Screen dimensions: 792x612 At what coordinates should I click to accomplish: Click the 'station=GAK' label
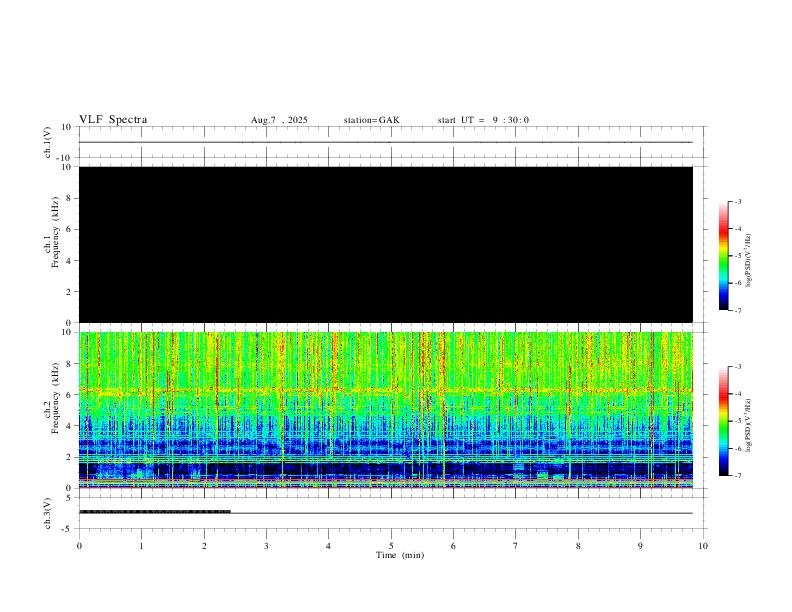click(371, 120)
